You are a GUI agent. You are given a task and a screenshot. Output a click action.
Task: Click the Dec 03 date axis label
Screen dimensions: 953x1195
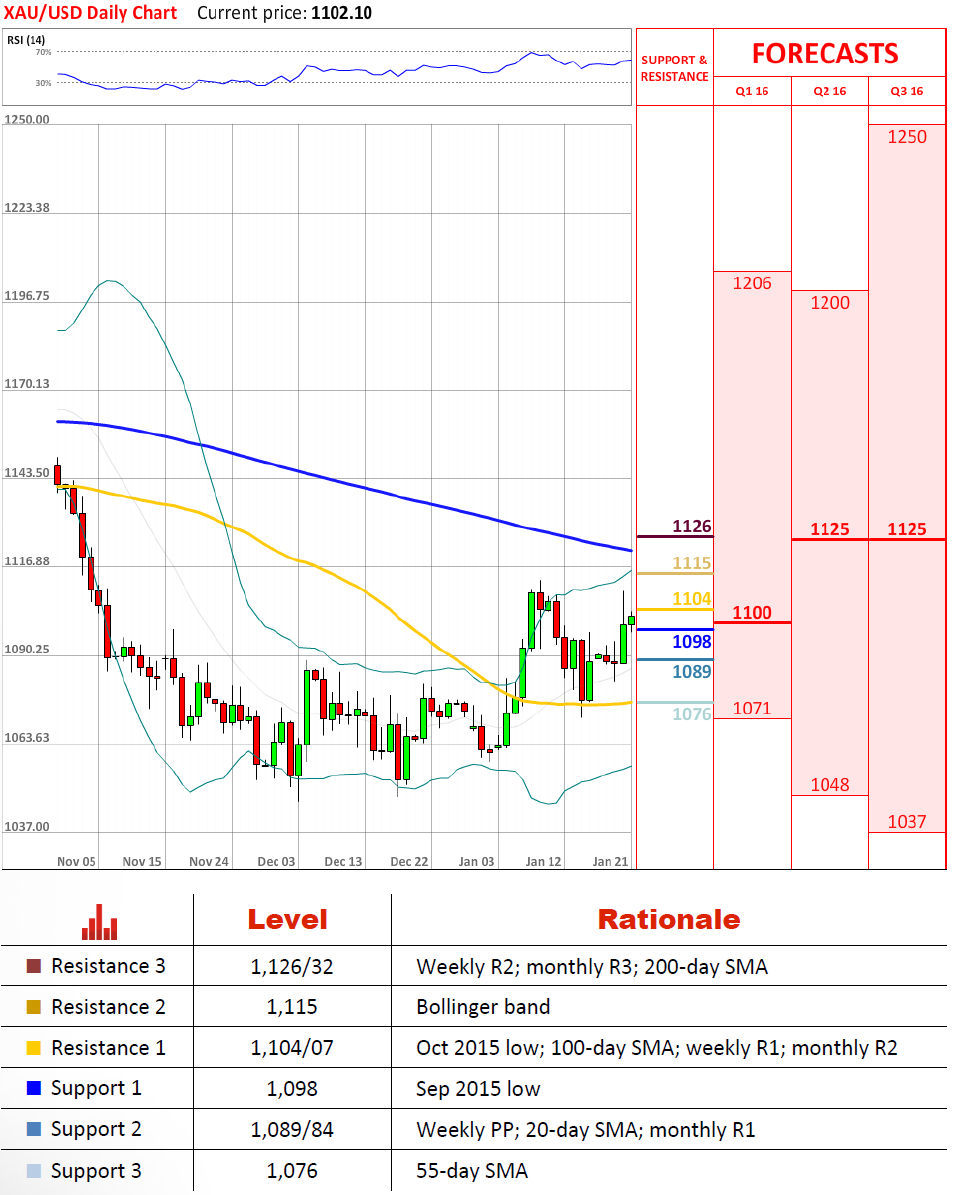[276, 861]
